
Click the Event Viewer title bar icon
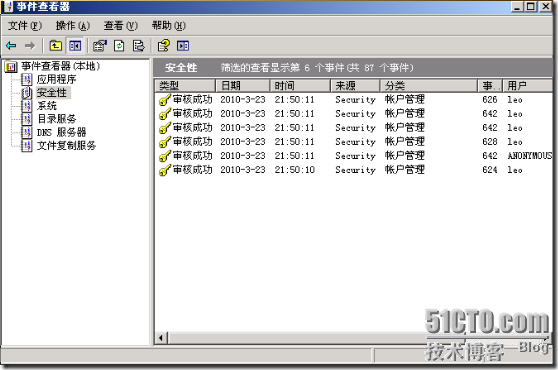tap(9, 6)
